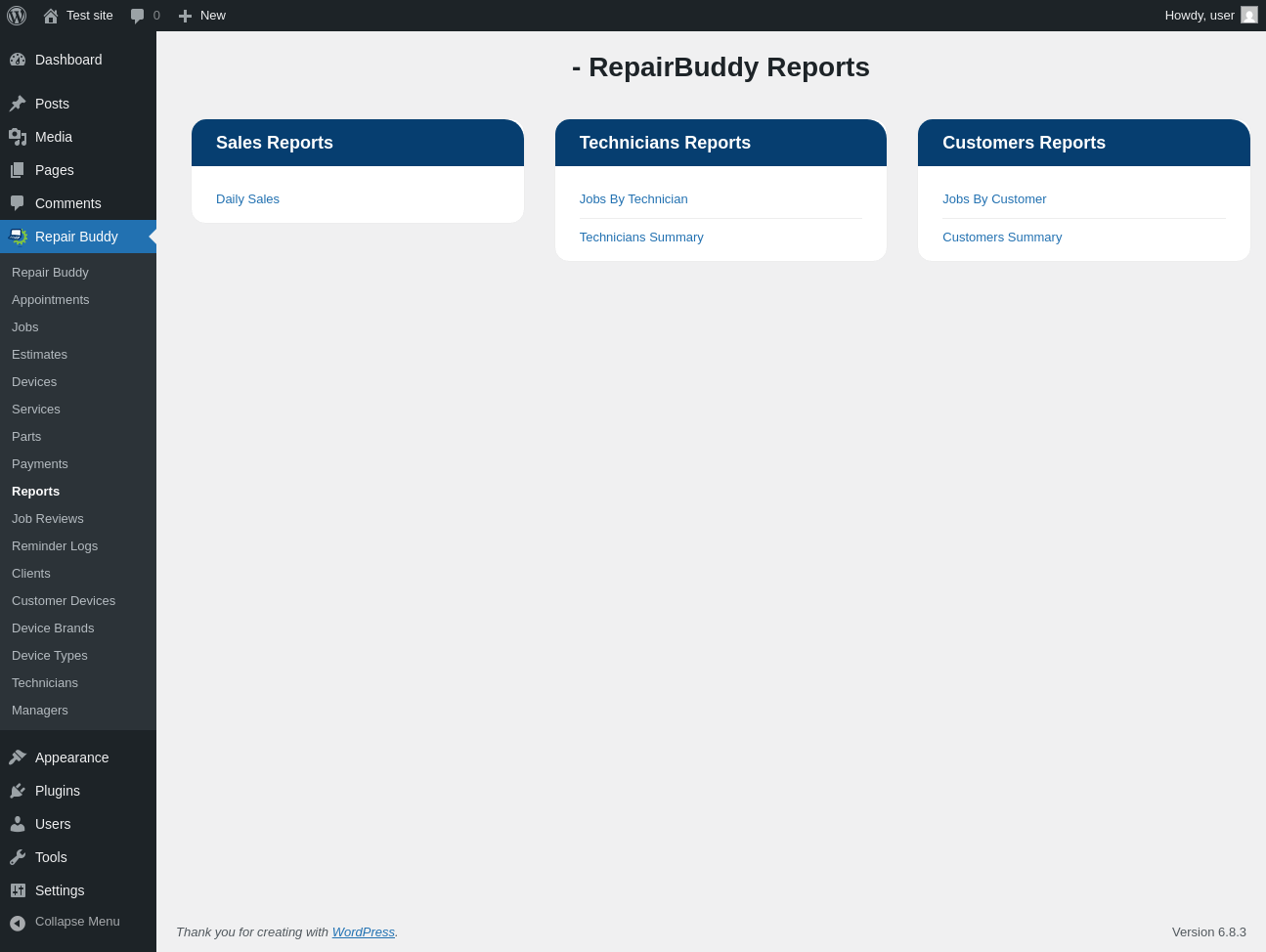
Task: Click the Comments speech bubble sidebar icon
Action: pyautogui.click(x=18, y=203)
